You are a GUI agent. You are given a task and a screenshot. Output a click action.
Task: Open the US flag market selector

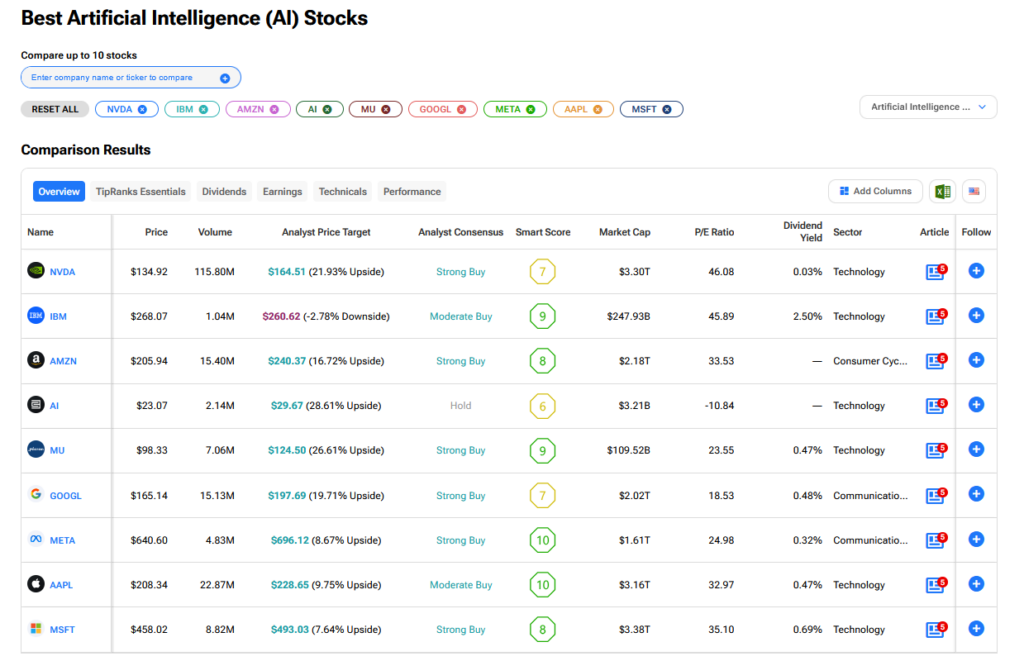tap(974, 191)
